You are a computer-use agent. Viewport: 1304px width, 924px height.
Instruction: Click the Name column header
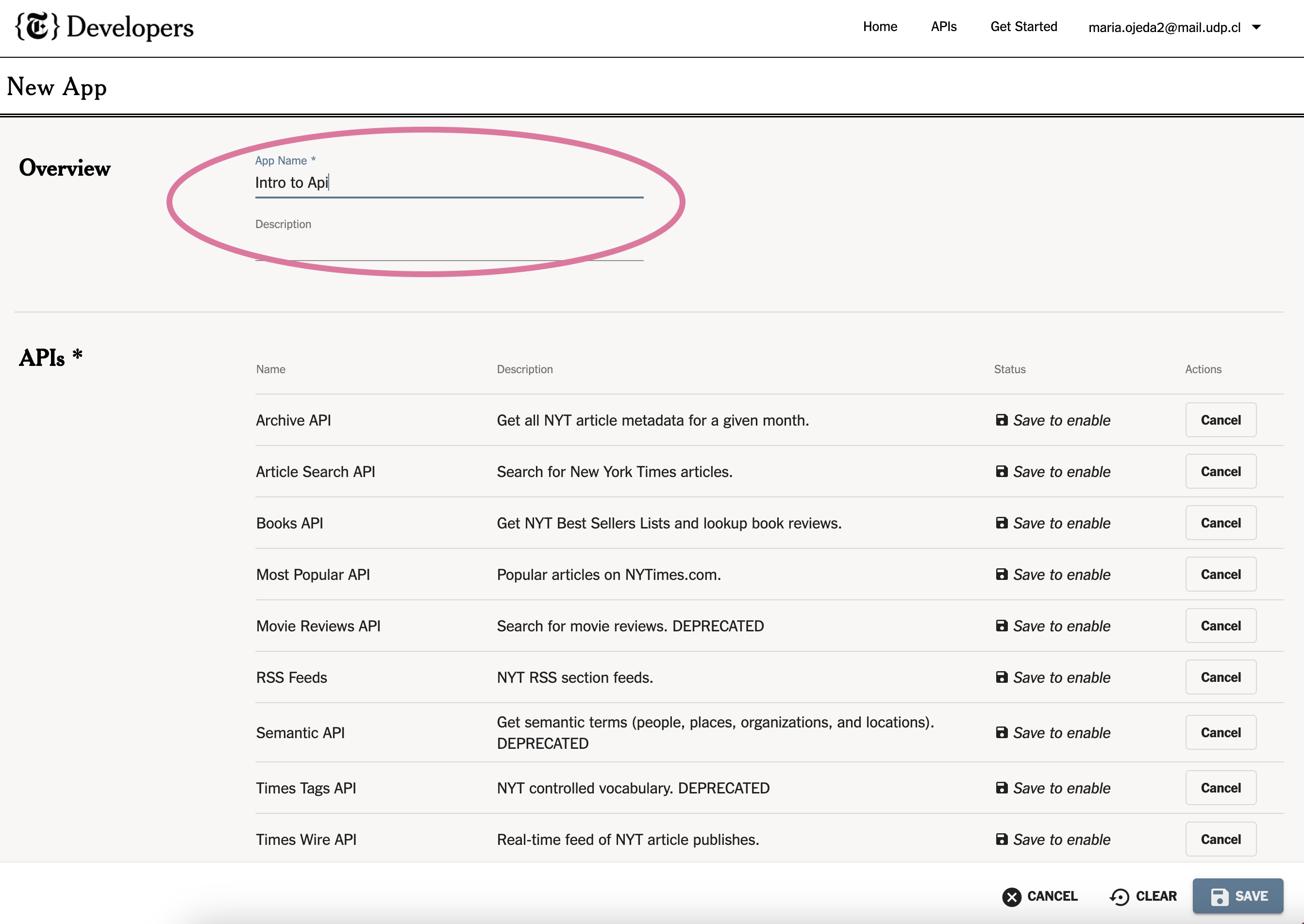[x=270, y=369]
